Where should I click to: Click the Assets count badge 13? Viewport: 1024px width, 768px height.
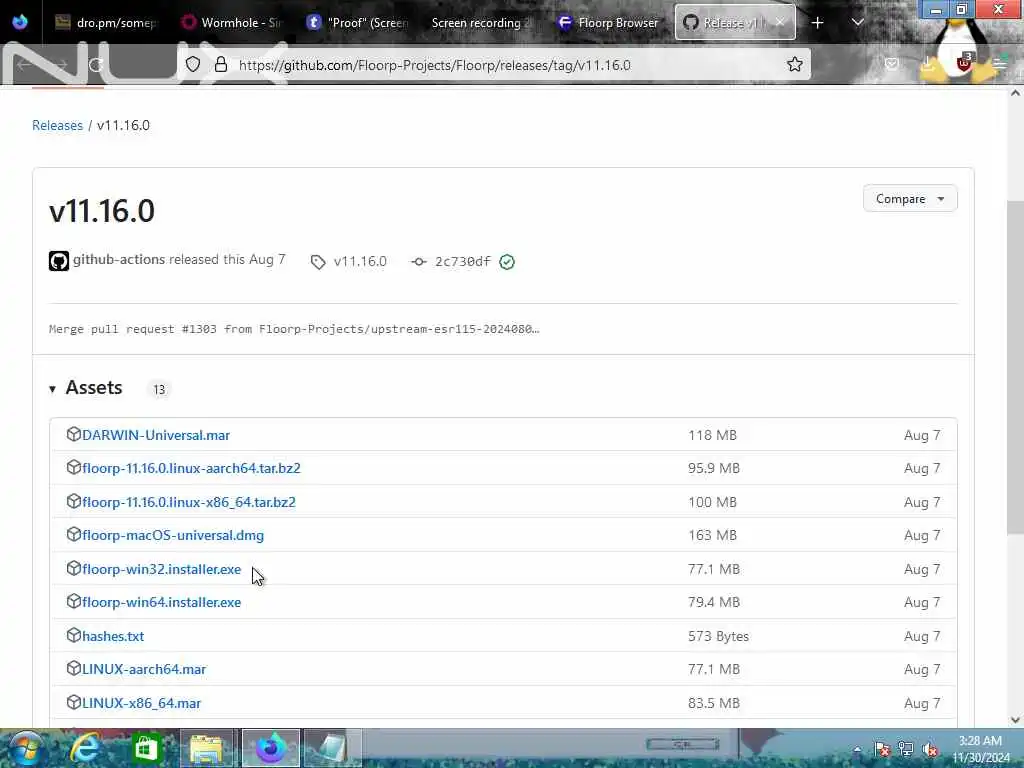tap(159, 390)
